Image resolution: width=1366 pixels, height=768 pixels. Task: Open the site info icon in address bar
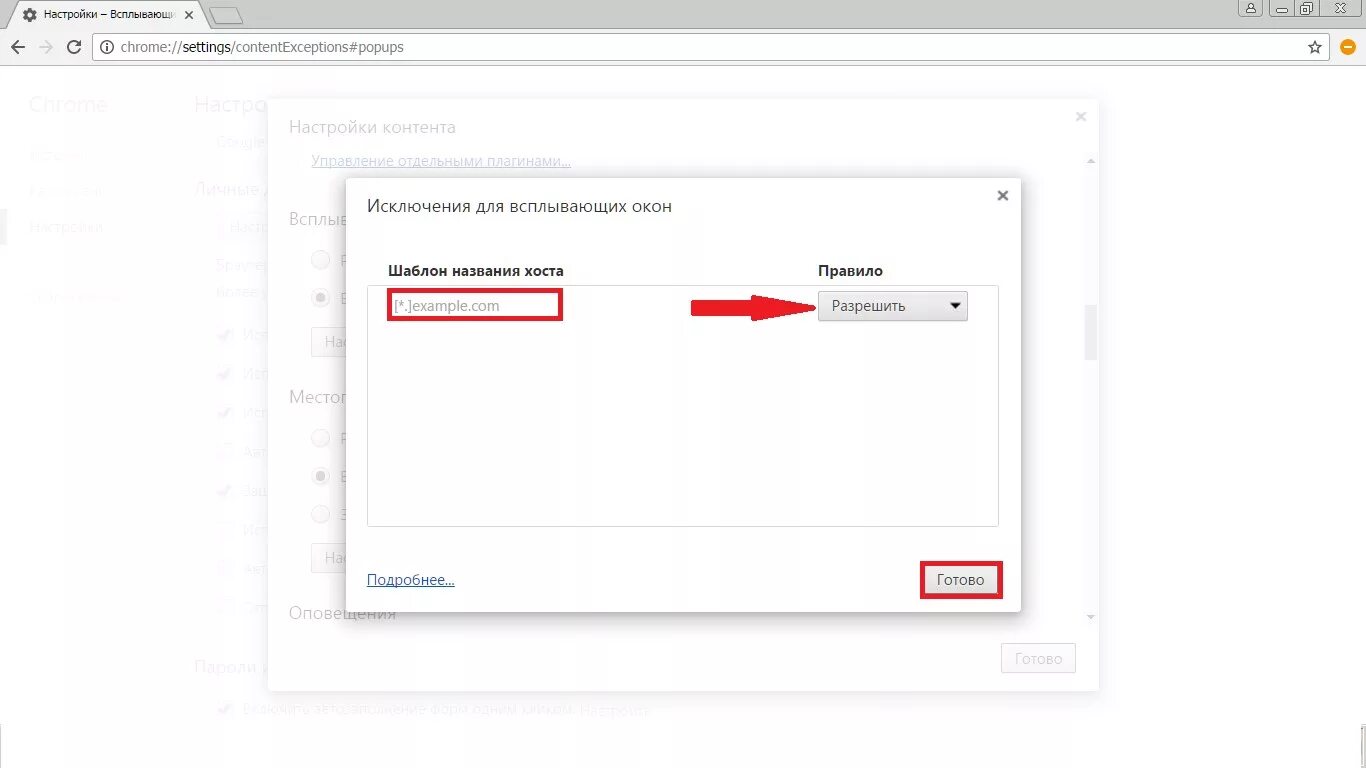107,47
